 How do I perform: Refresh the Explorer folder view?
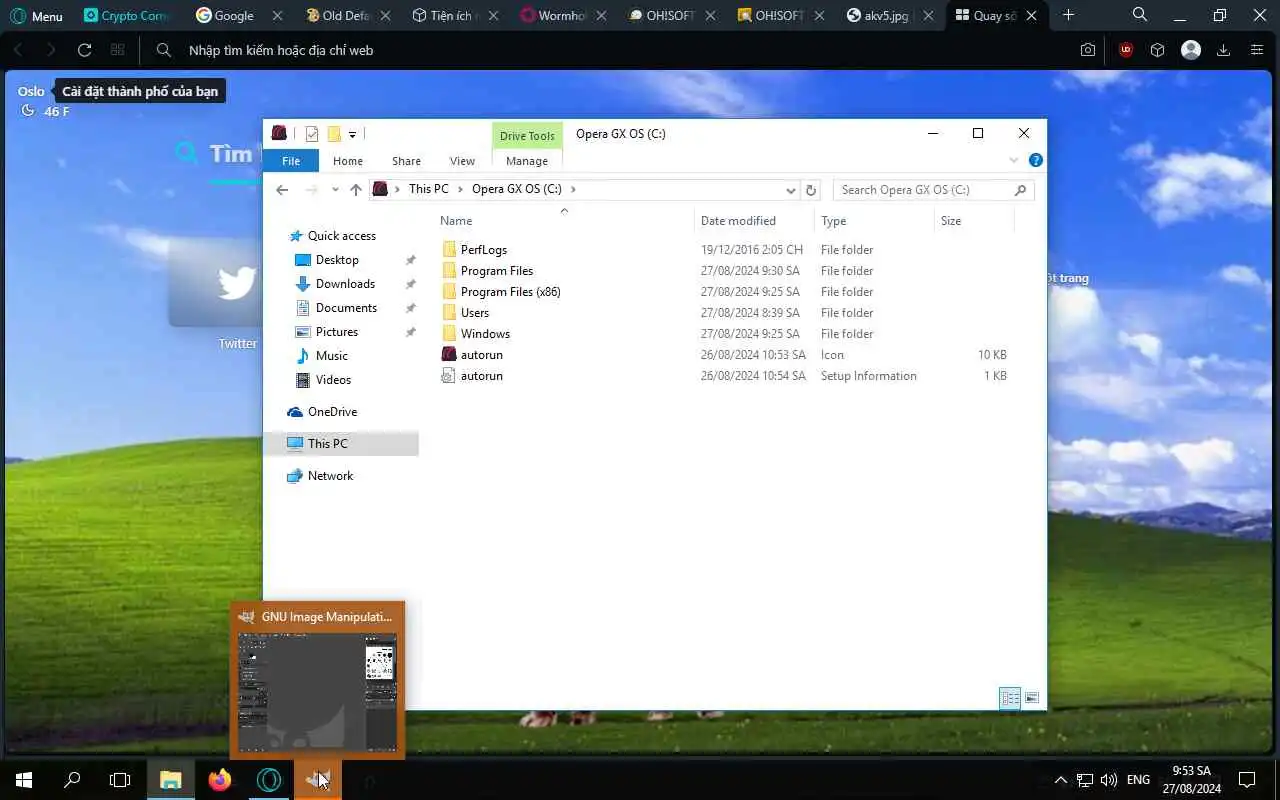[x=811, y=190]
